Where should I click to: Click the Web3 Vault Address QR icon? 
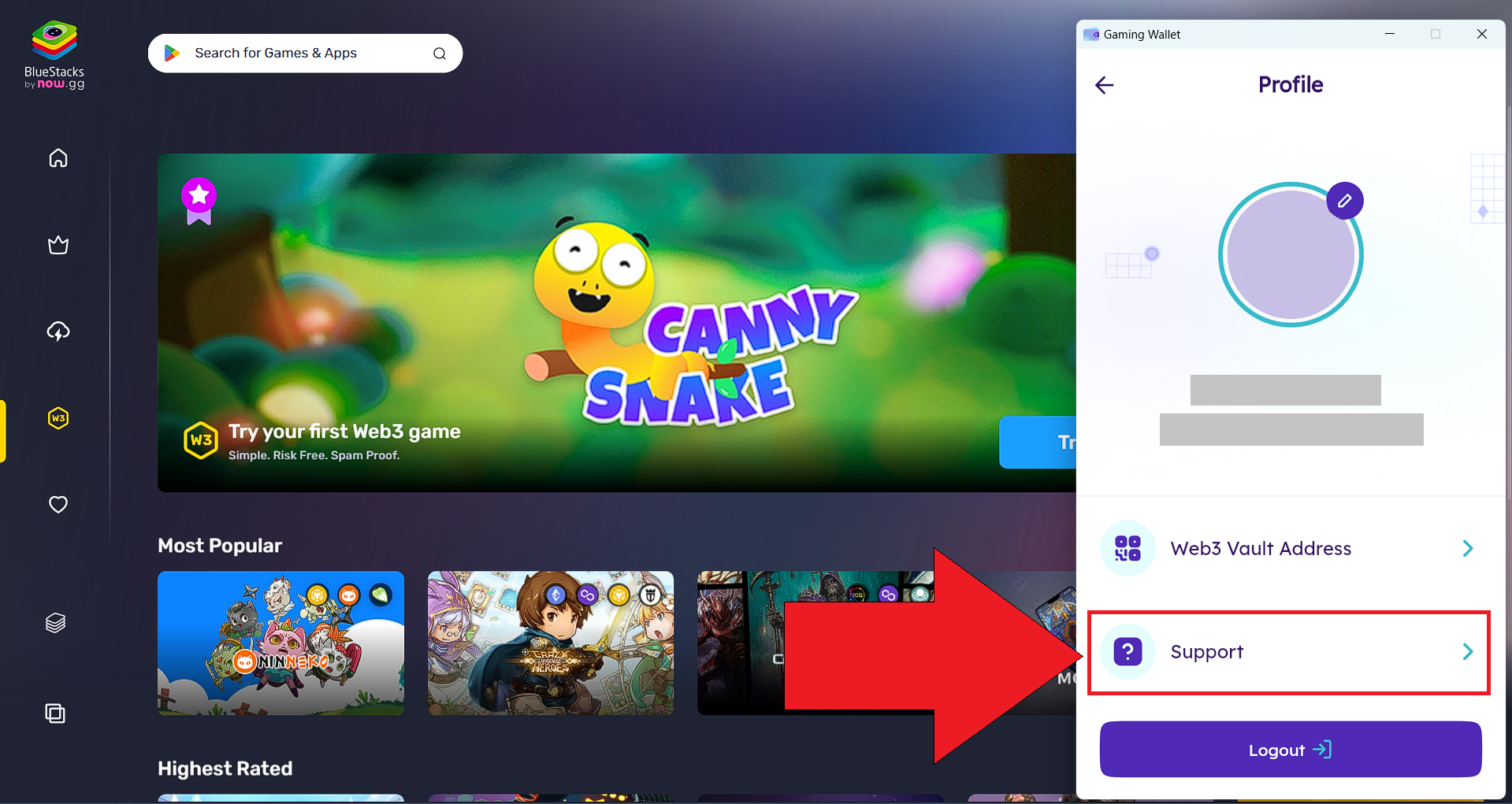point(1127,548)
